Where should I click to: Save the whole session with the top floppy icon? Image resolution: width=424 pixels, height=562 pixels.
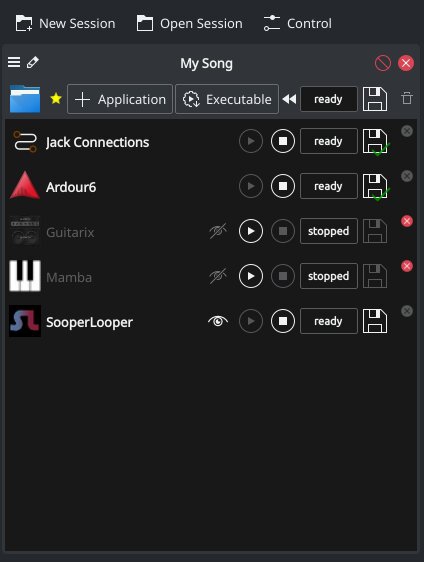coord(375,99)
